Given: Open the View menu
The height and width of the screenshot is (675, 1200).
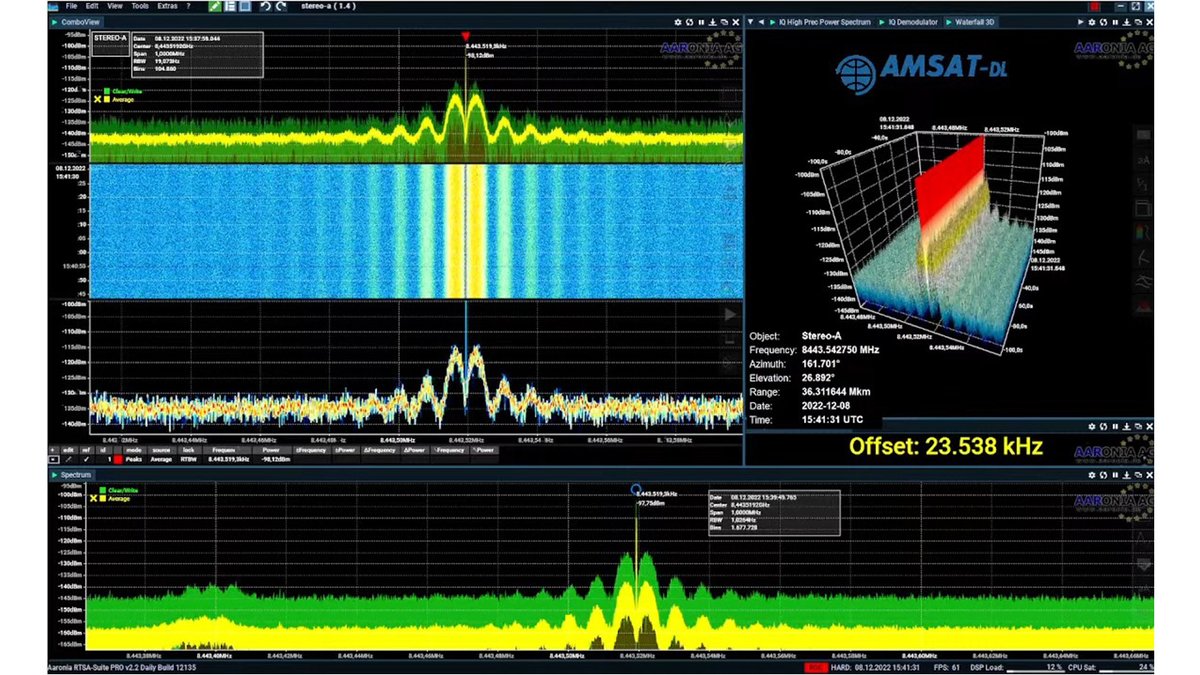Looking at the screenshot, I should (114, 6).
